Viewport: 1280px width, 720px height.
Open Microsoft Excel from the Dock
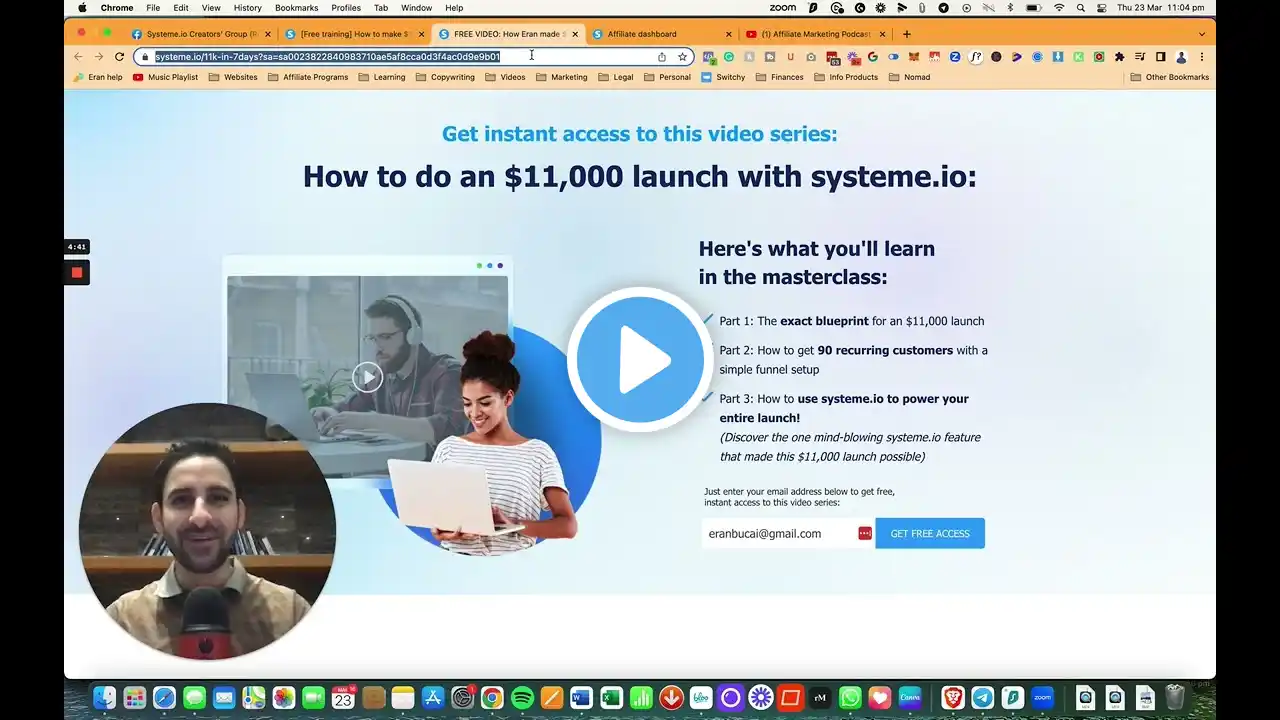(x=611, y=697)
